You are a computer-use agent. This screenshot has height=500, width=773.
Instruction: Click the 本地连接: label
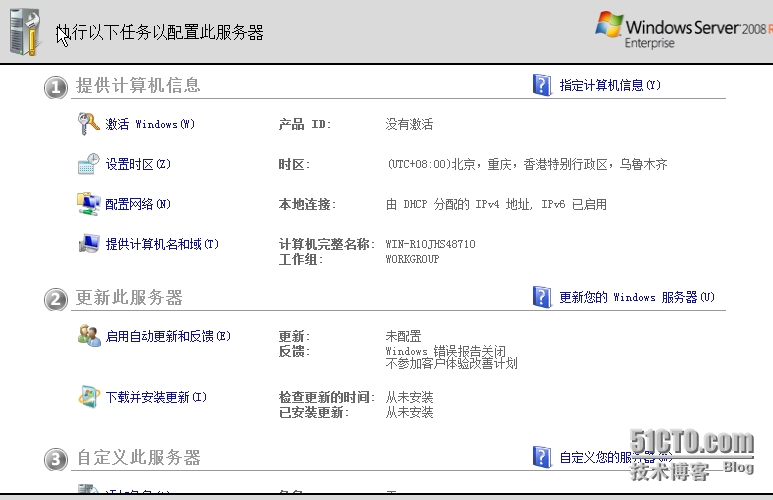point(307,204)
